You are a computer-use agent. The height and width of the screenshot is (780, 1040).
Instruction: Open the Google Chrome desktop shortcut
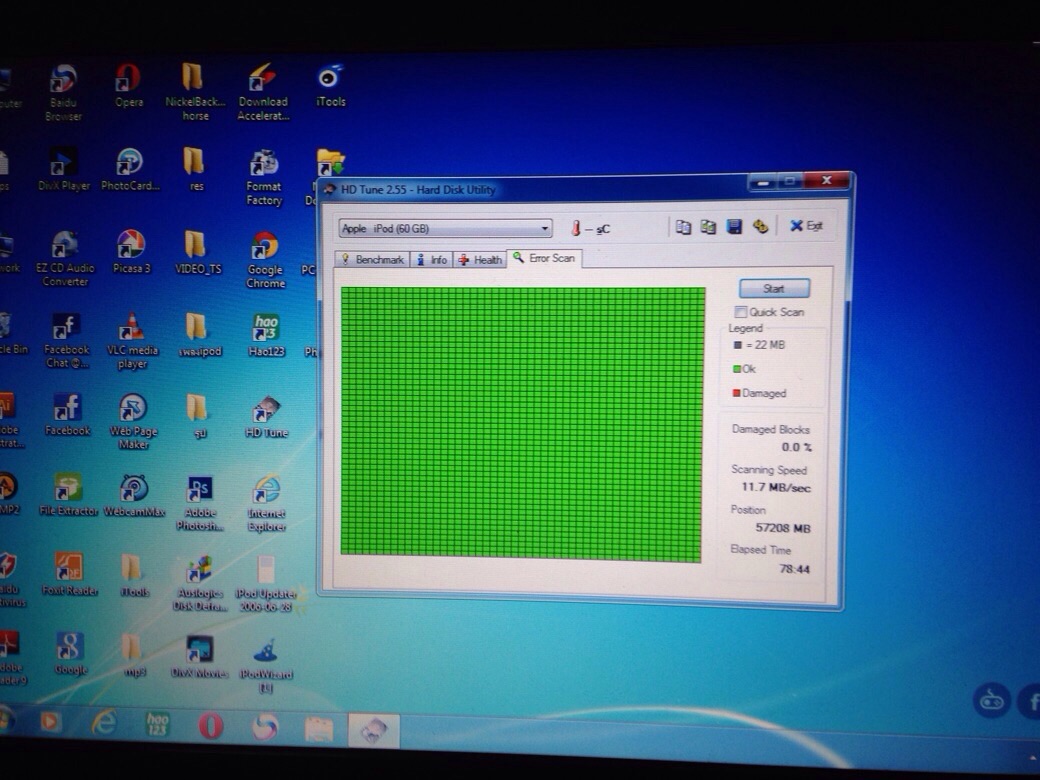pyautogui.click(x=265, y=247)
